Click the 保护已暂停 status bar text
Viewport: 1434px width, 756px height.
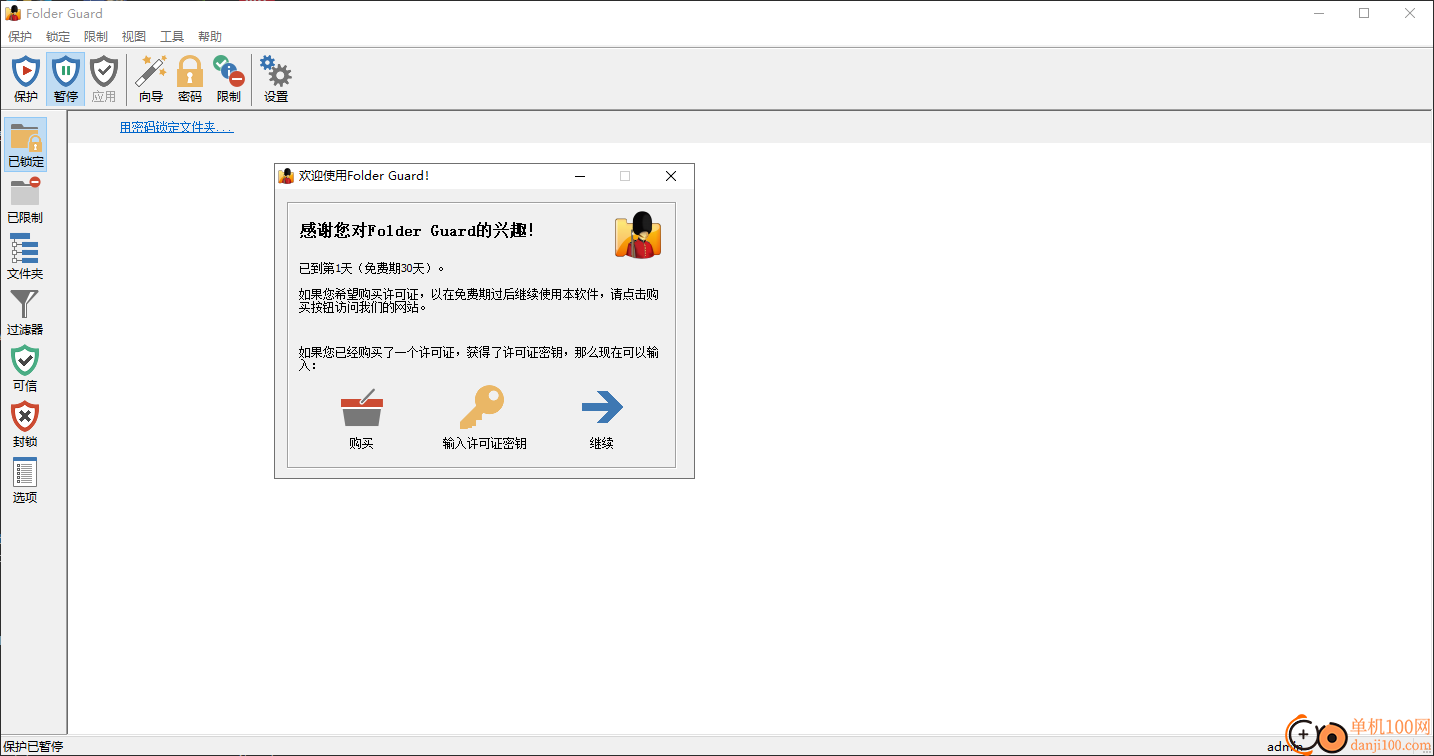(x=34, y=747)
